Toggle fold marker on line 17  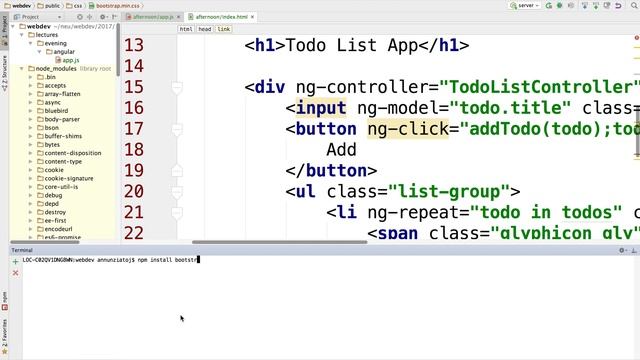click(x=177, y=129)
